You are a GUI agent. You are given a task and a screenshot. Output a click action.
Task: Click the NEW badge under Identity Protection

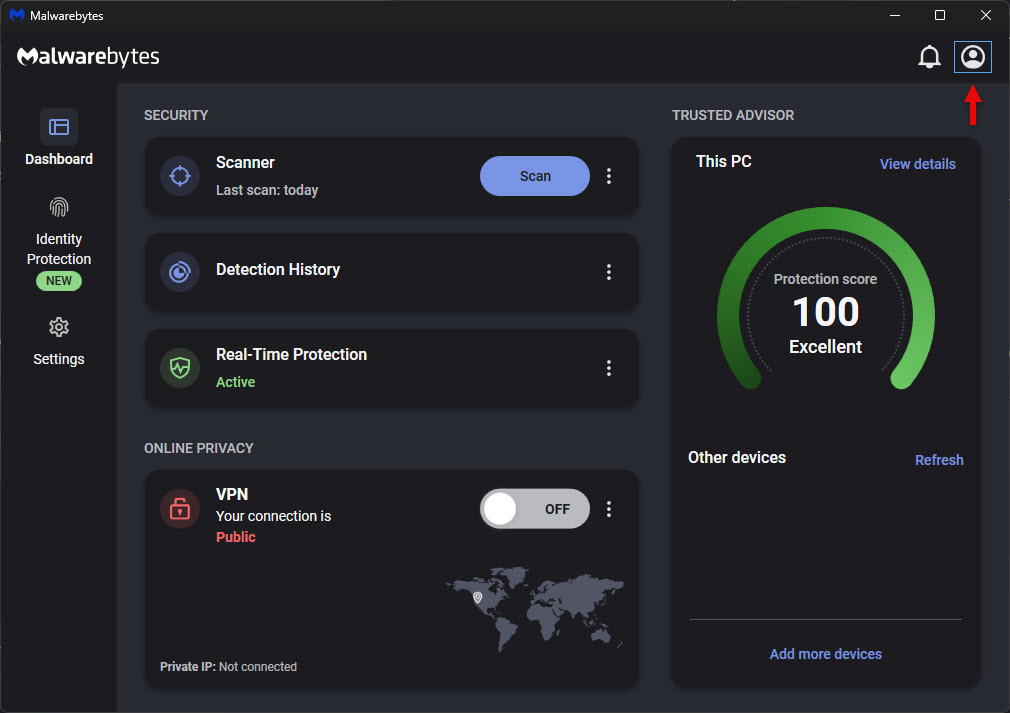tap(59, 281)
